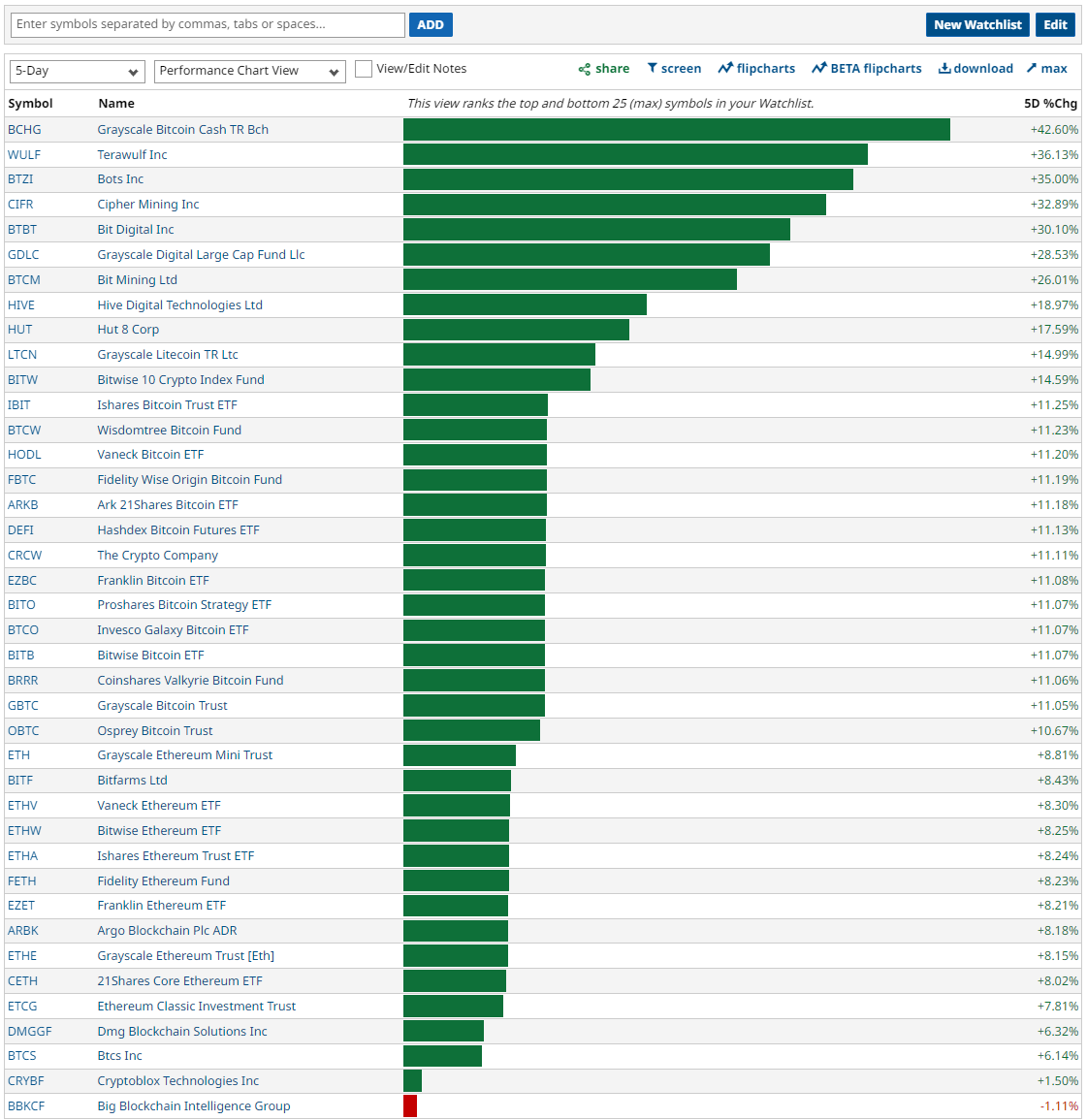Open Fidelity Wise Origin Bitcoin Fund link
This screenshot has width=1087, height=1120.
pos(190,480)
